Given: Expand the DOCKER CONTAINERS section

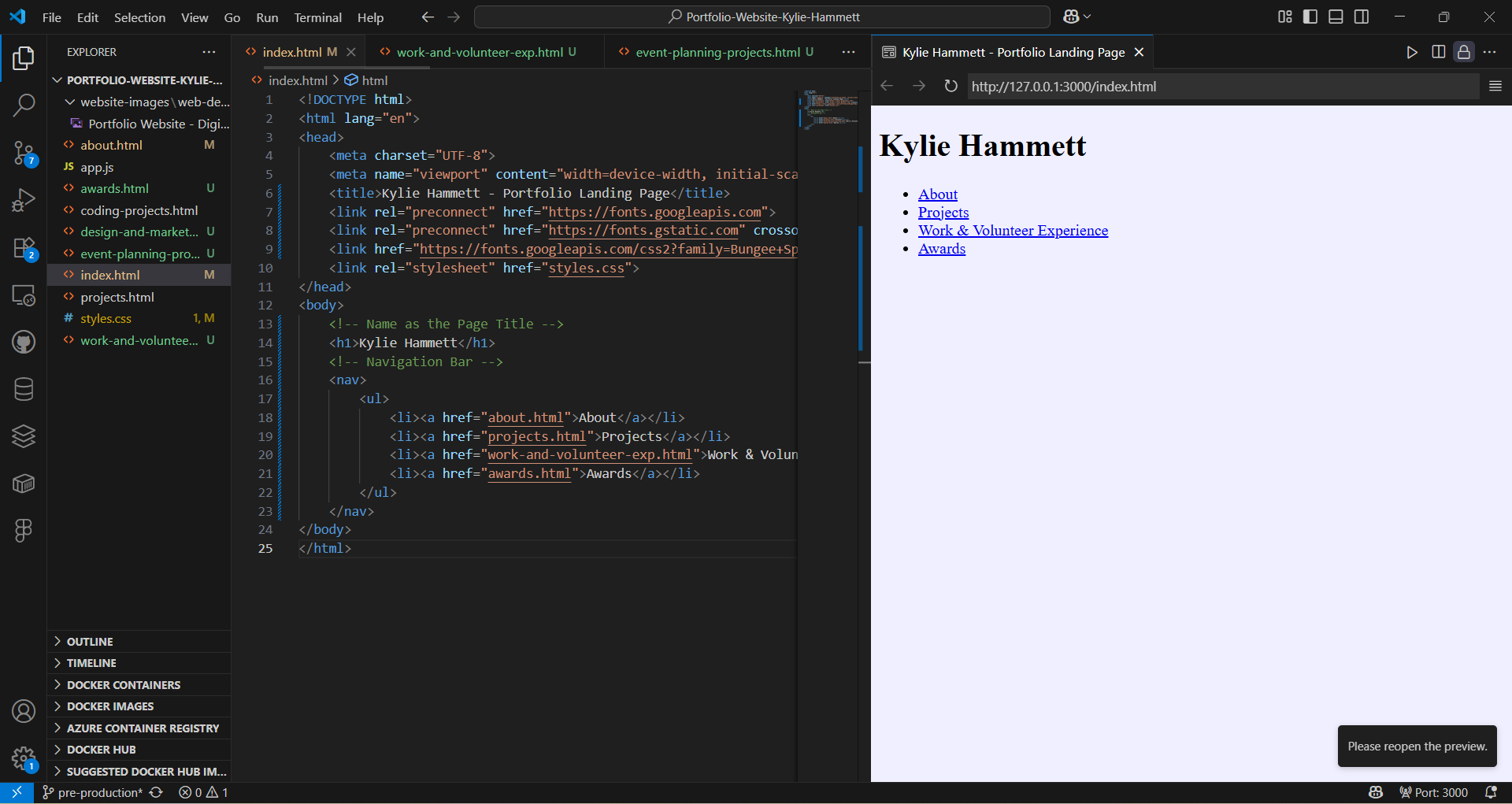Looking at the screenshot, I should (139, 685).
